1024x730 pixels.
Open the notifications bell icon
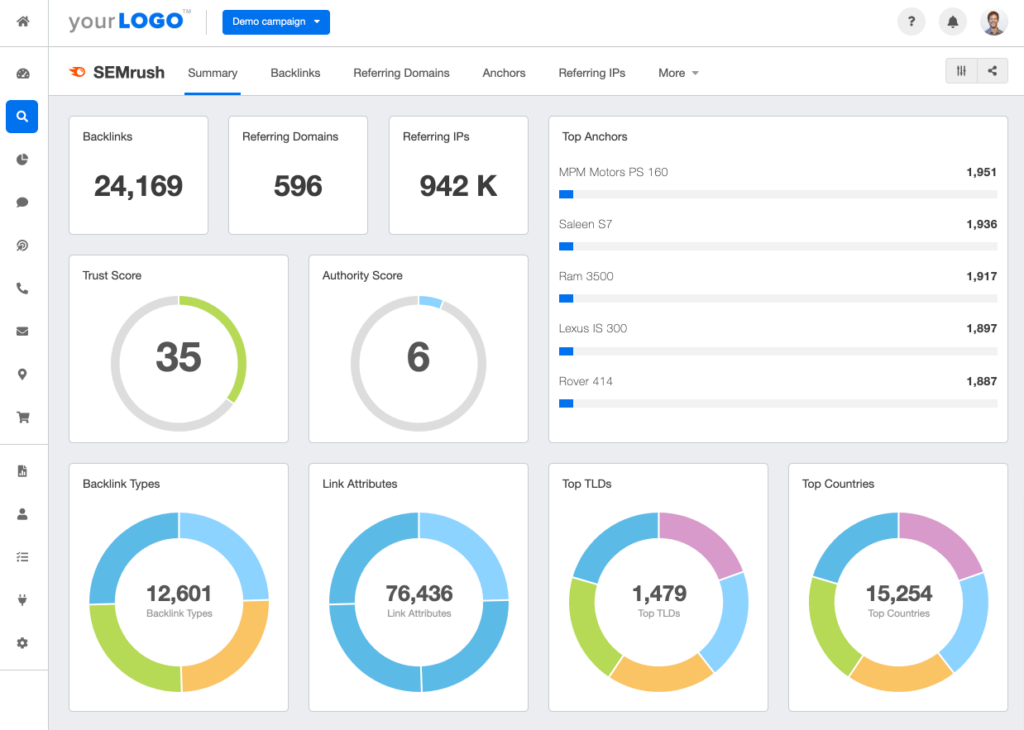tap(951, 21)
